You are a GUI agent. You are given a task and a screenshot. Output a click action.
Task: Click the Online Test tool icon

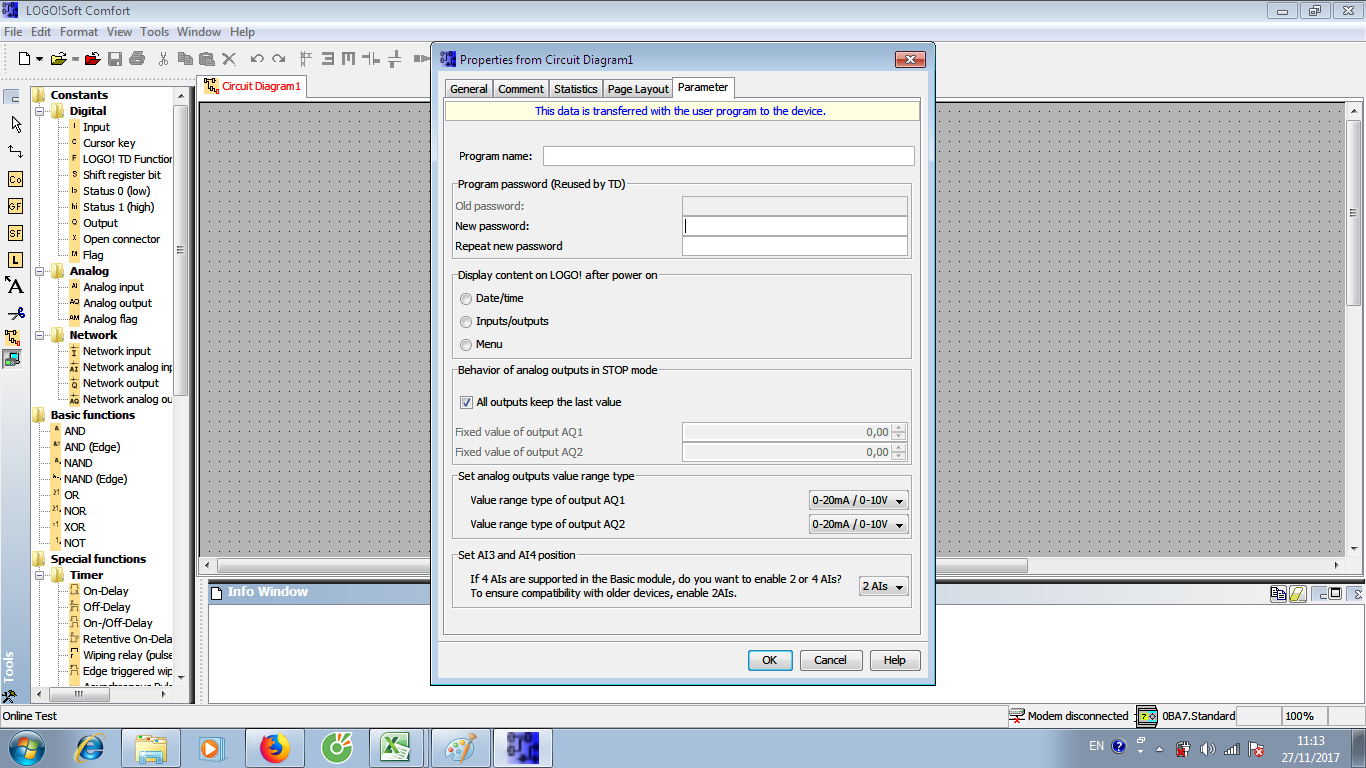(x=12, y=358)
